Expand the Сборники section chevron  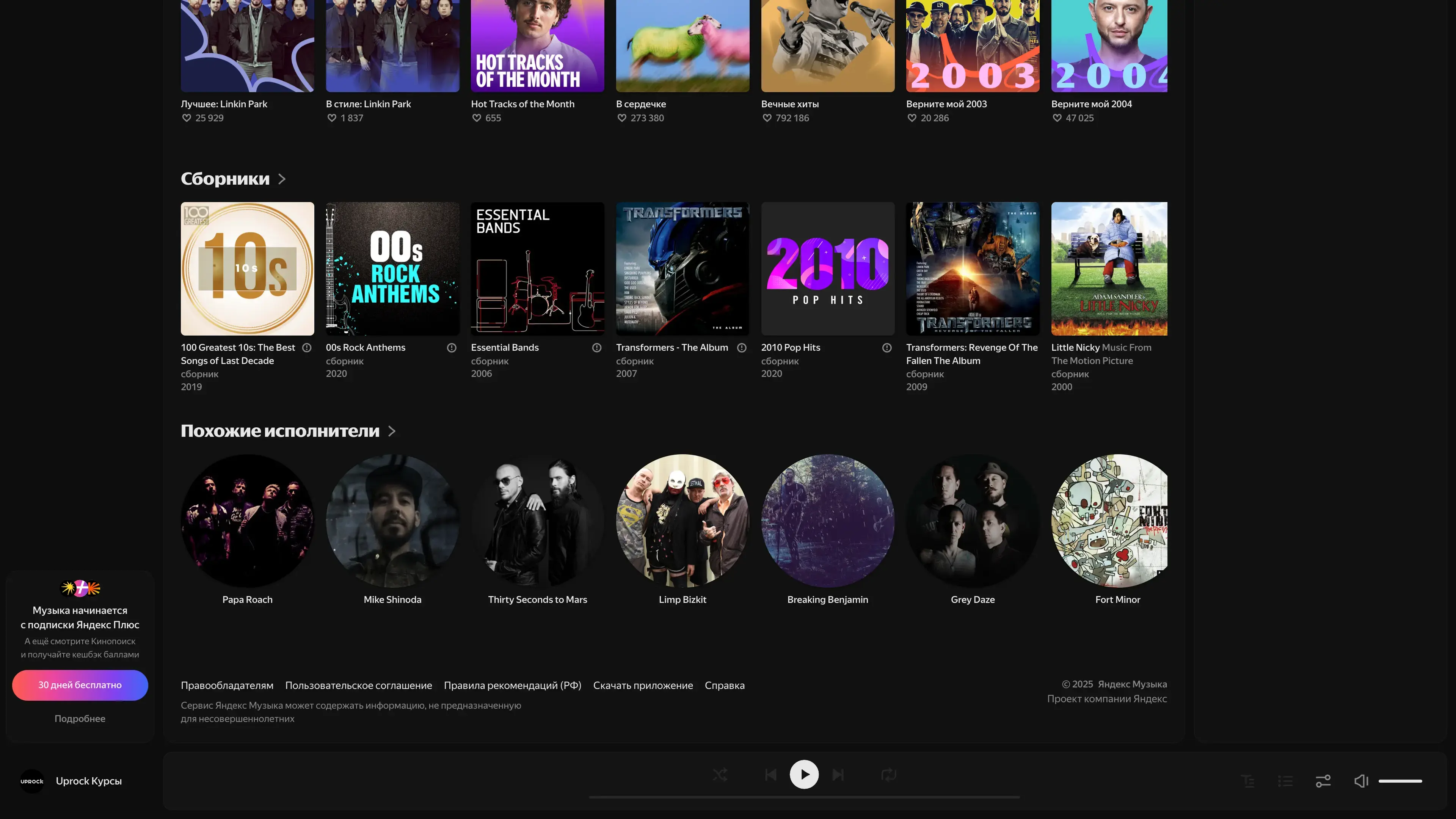[281, 179]
